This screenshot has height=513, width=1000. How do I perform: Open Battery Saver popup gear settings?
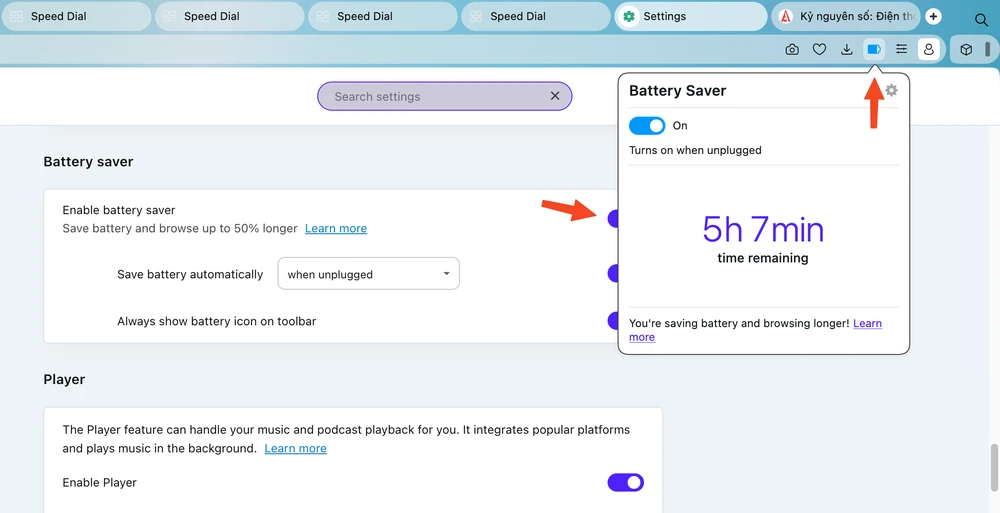click(892, 90)
